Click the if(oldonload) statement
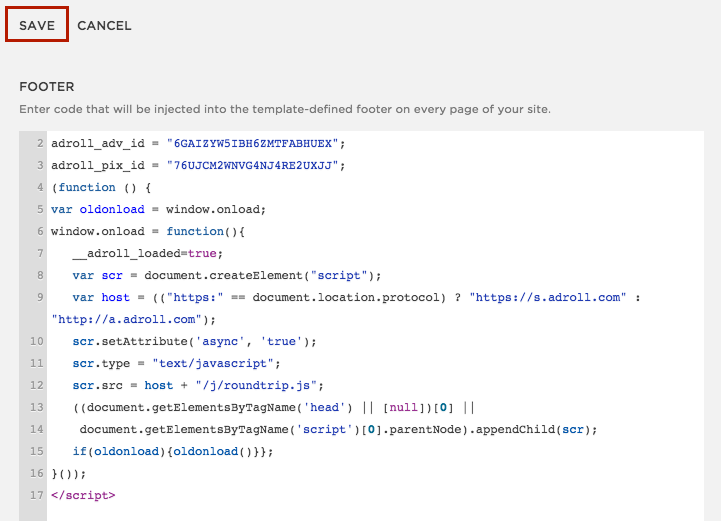Viewport: 721px width, 521px height. click(173, 452)
